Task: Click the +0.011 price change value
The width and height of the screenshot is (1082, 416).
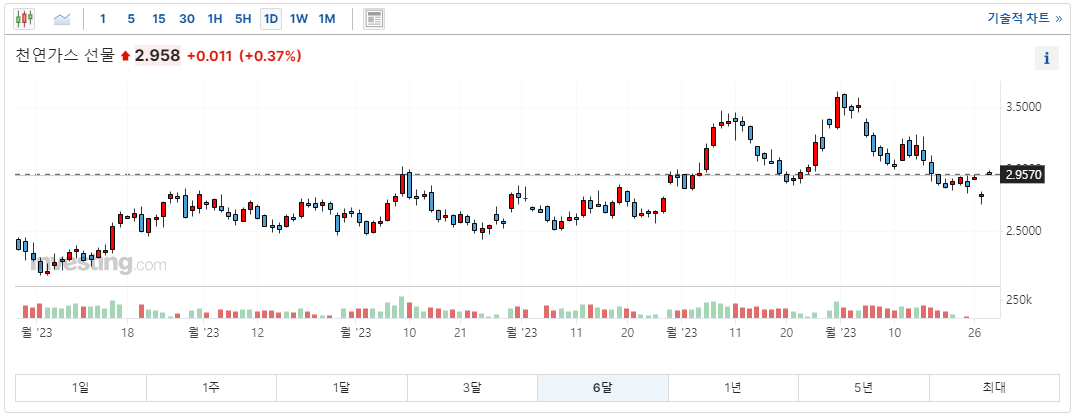Action: tap(210, 57)
